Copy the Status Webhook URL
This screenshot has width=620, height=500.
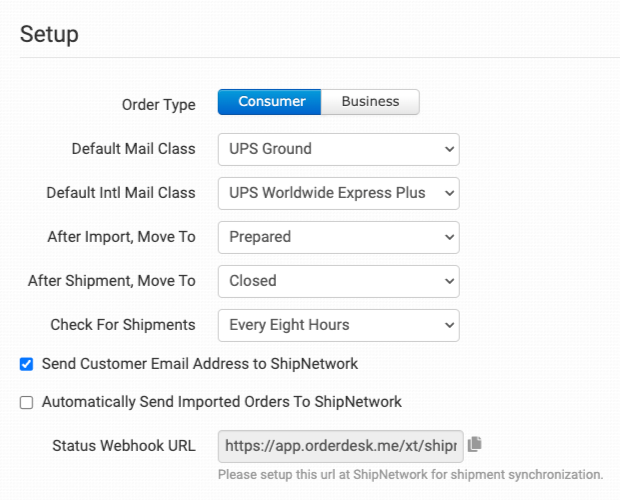tap(475, 444)
